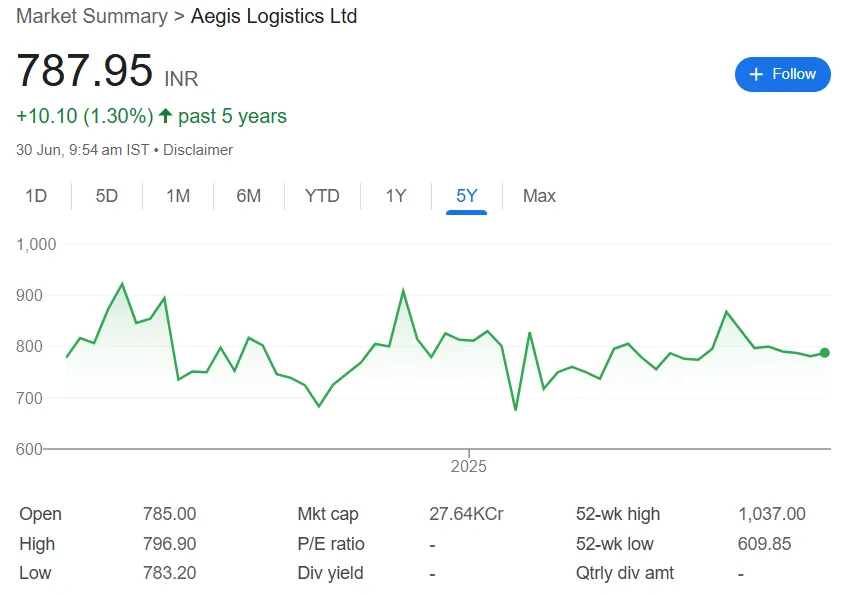The height and width of the screenshot is (595, 861).
Task: Click the Open value 785.00
Action: click(x=170, y=514)
